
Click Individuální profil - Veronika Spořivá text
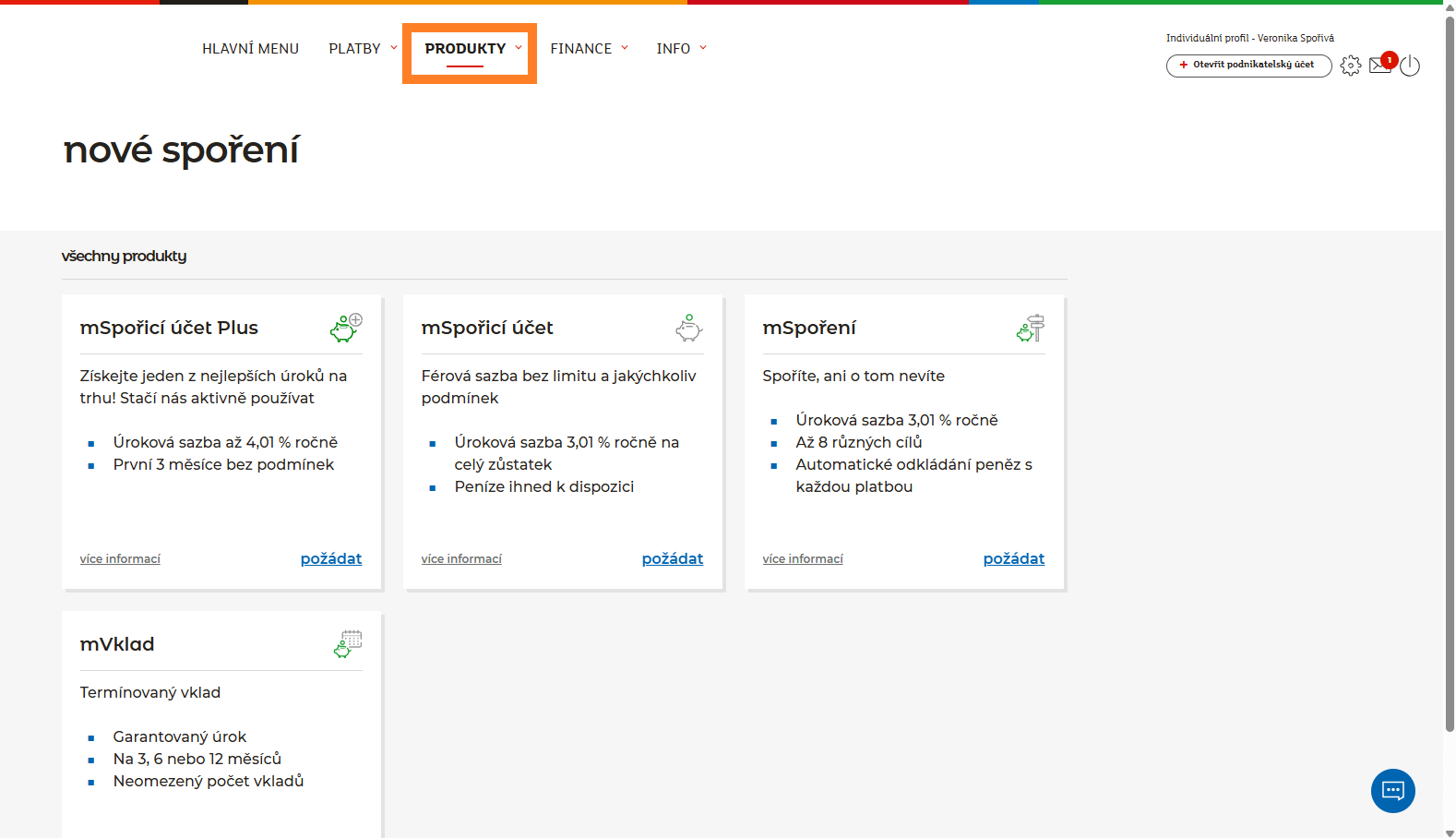click(x=1249, y=38)
